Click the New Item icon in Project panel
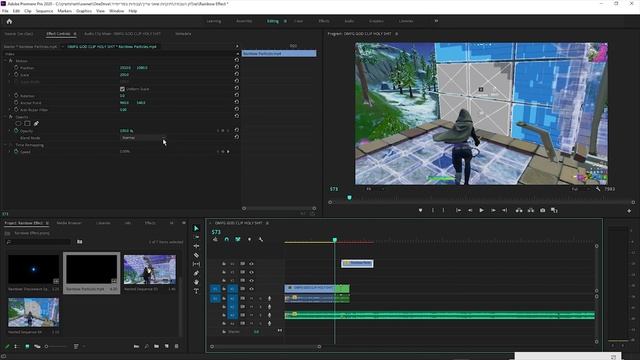640x360 pixels. [167, 346]
